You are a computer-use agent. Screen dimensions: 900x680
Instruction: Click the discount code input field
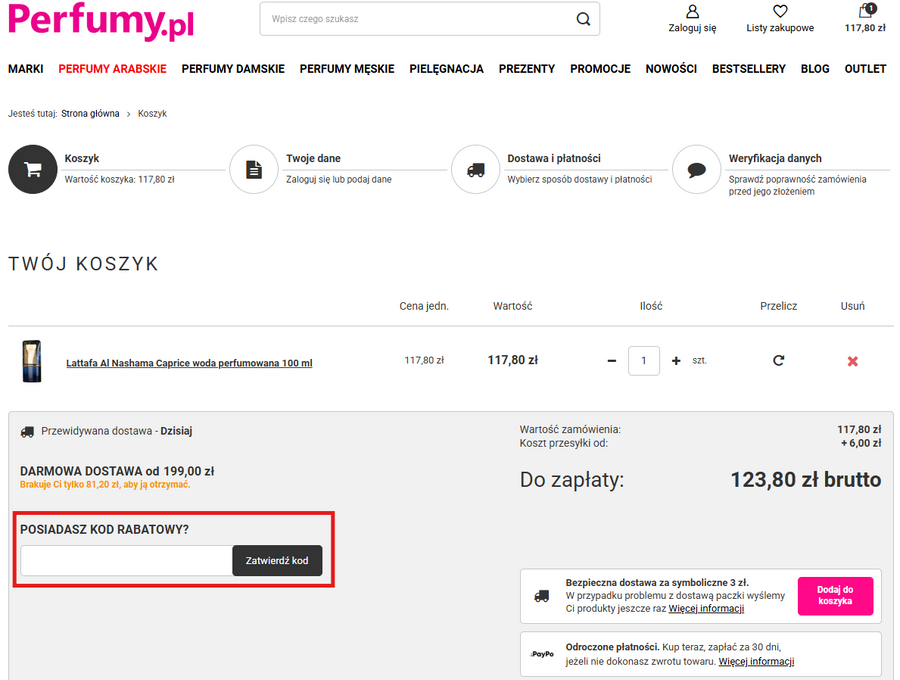(126, 561)
